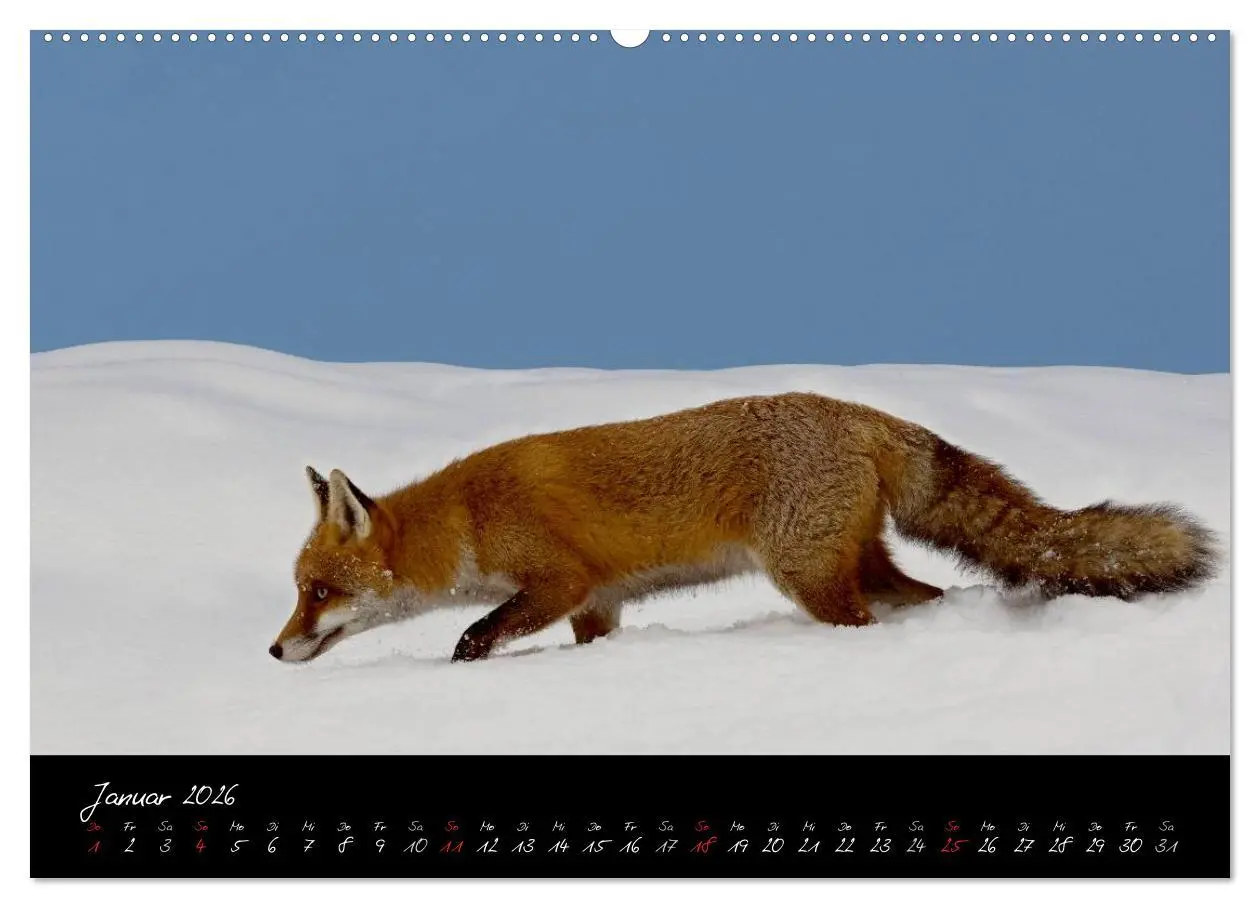Select date 29 in the calendar row
The width and height of the screenshot is (1260, 908).
click(1095, 846)
